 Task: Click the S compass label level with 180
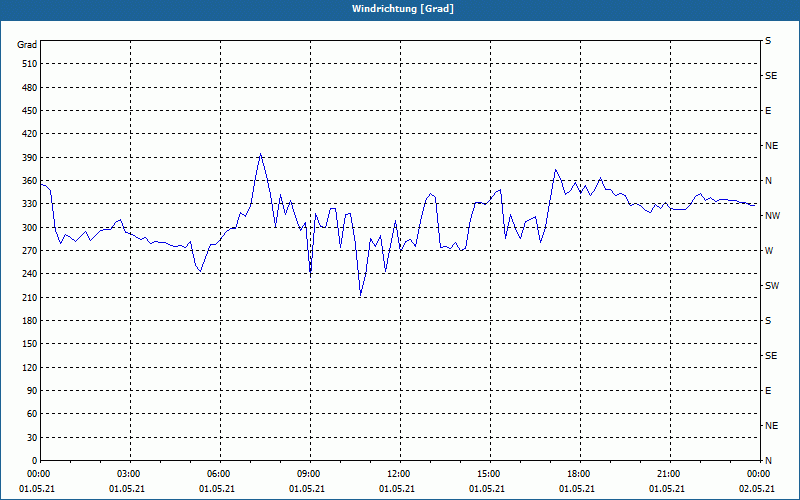(x=768, y=321)
